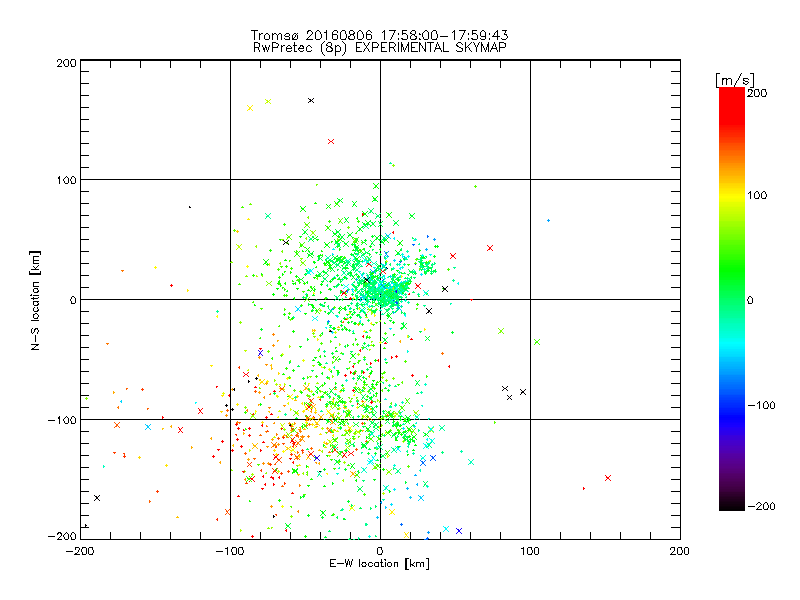Screen dimensions: 800x600
Task: Select the N-S location [km] axis label
Action: coord(35,300)
